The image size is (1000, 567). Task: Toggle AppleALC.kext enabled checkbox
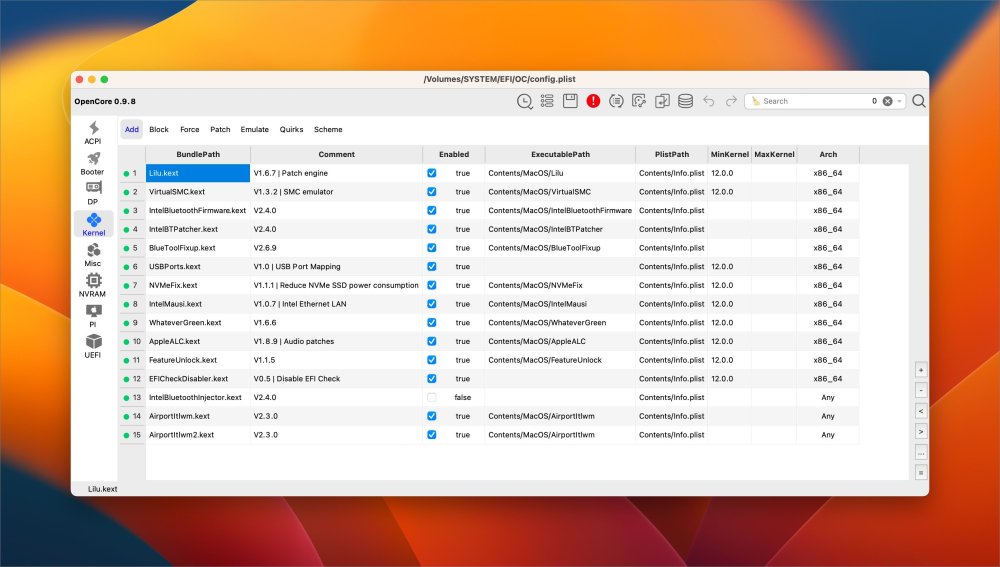pyautogui.click(x=432, y=341)
